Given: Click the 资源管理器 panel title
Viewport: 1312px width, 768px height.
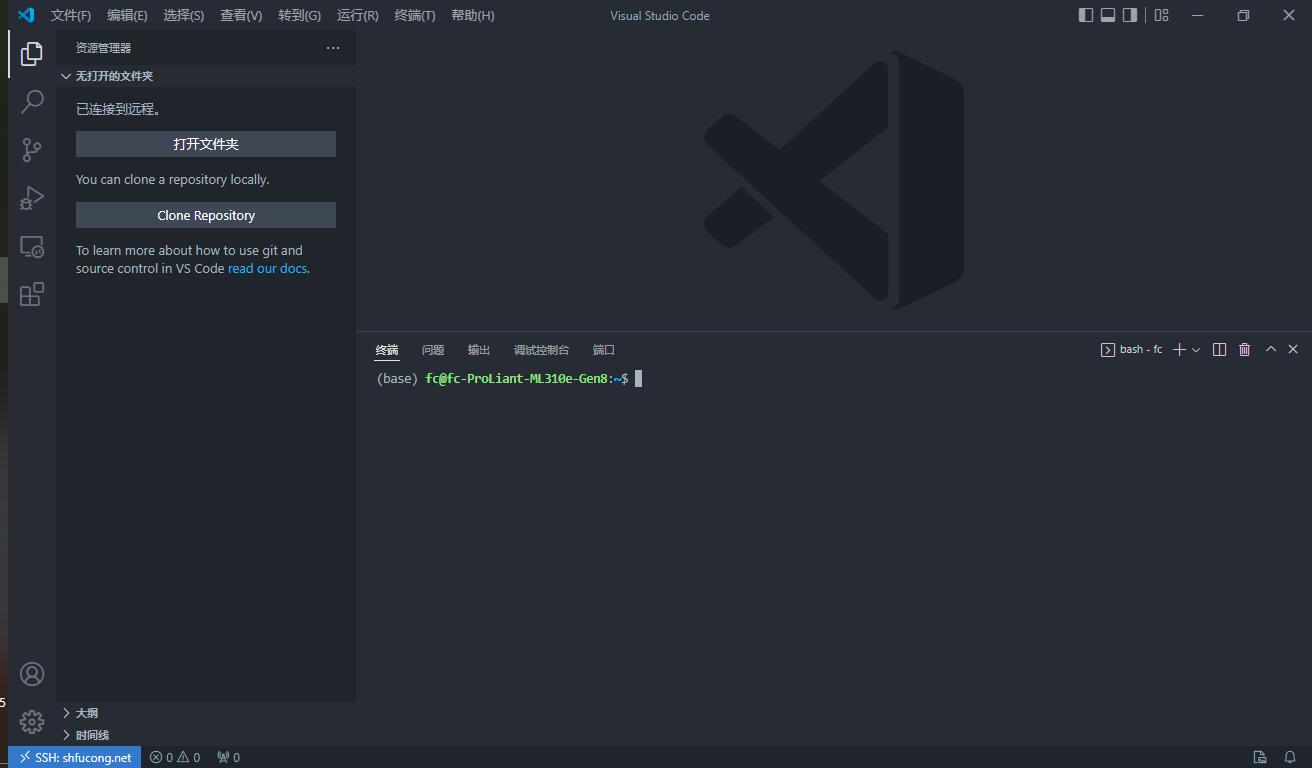Looking at the screenshot, I should coord(103,48).
